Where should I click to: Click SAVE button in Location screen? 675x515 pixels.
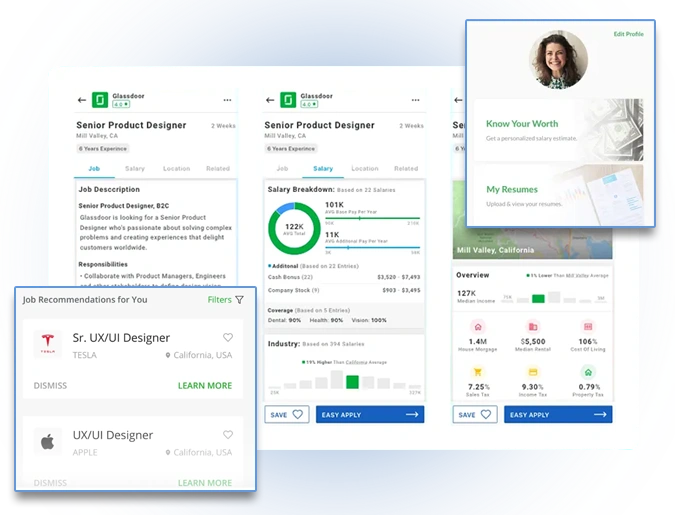tap(475, 415)
